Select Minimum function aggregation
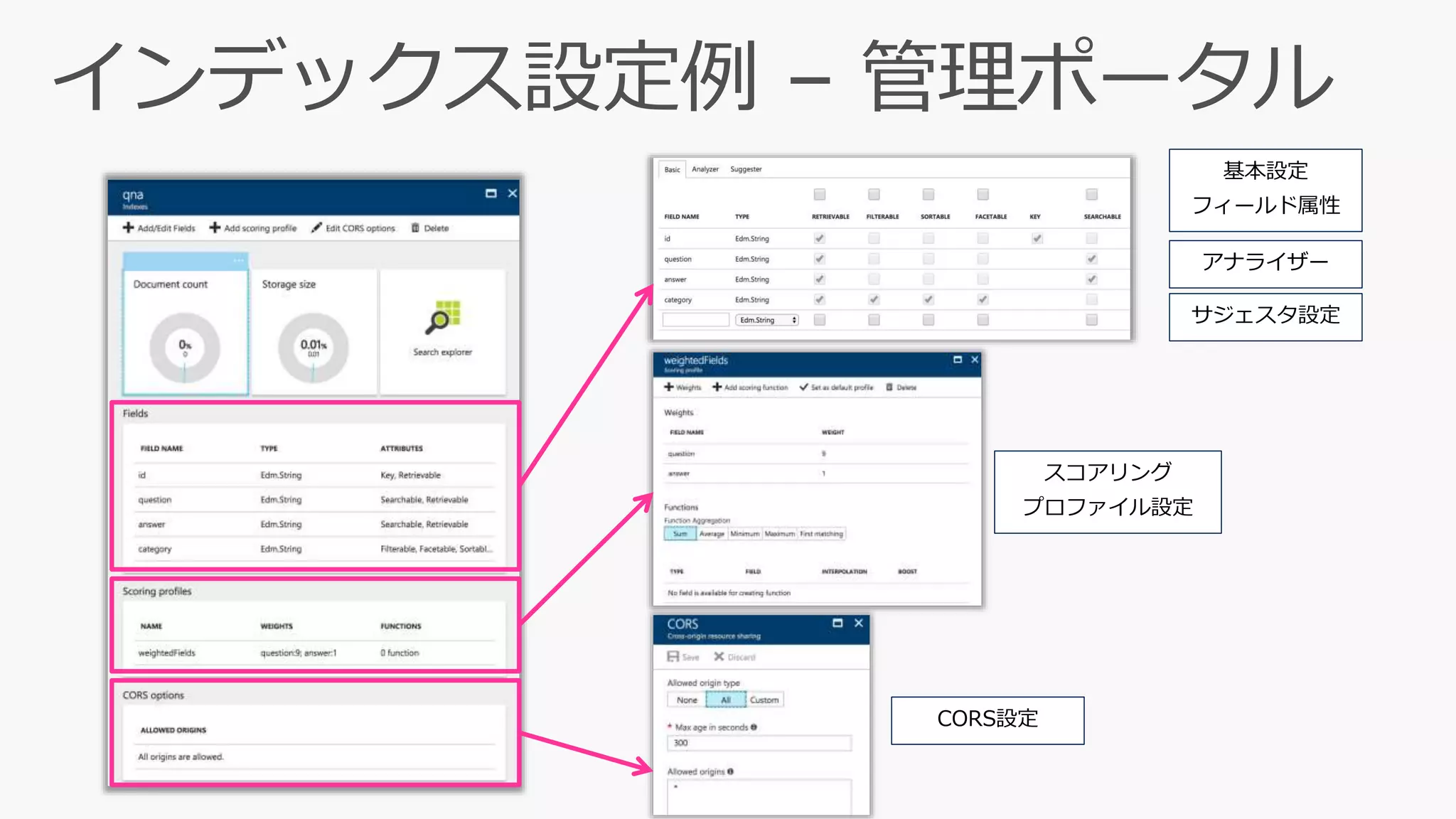The image size is (1456, 819). coord(744,534)
